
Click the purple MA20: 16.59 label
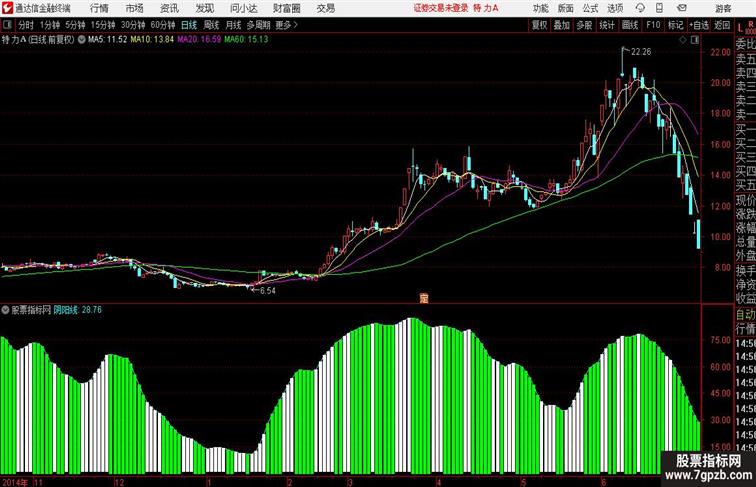click(199, 40)
